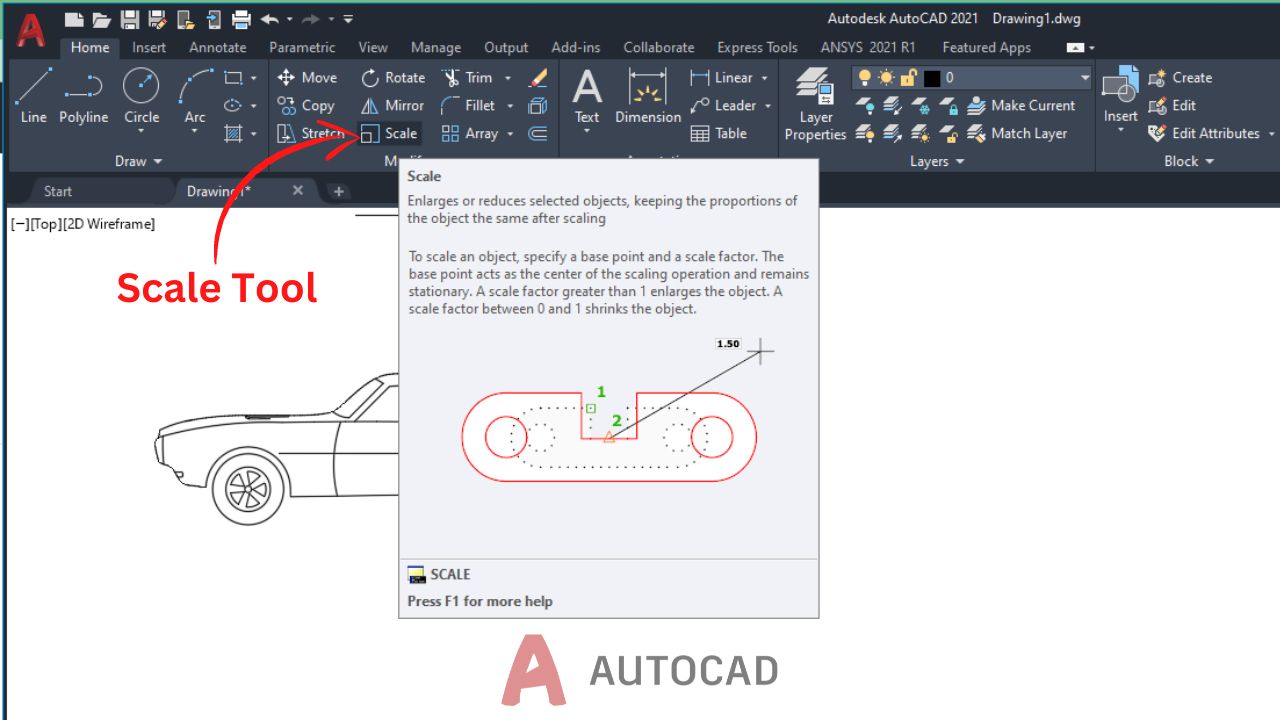The width and height of the screenshot is (1280, 720).
Task: Click the [Top] viewport view control
Action: 45,224
